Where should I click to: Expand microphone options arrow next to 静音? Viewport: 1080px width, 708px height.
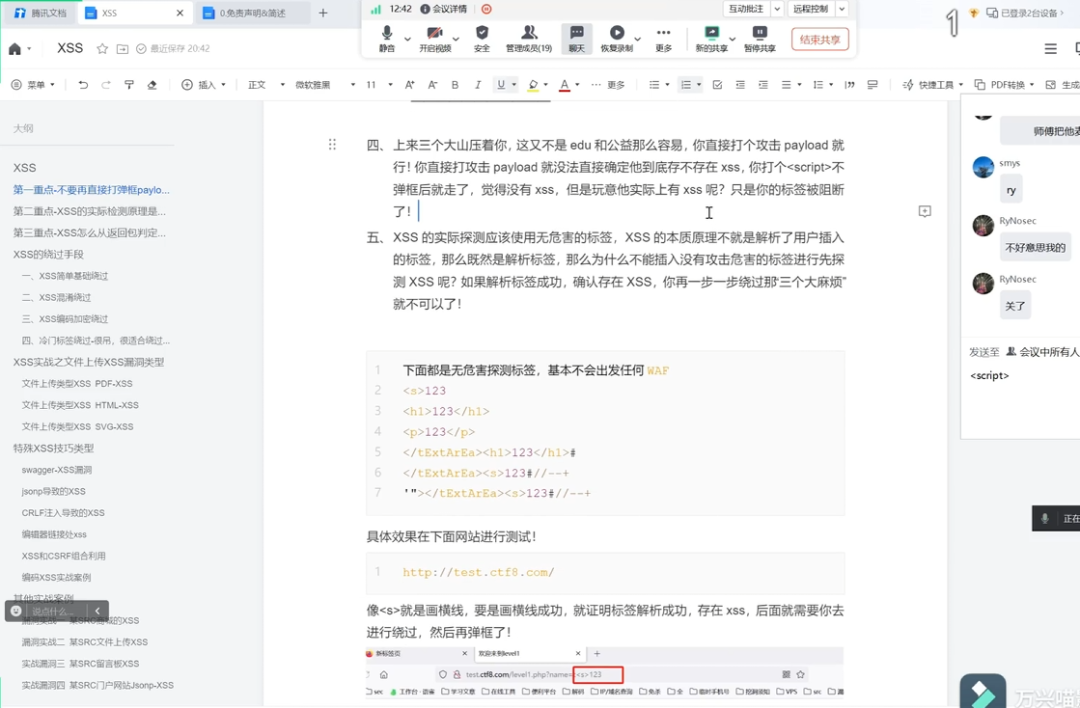point(407,39)
